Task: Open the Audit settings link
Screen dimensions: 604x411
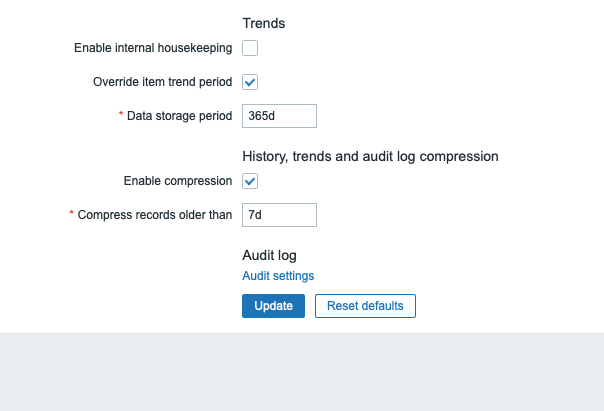Action: (278, 276)
